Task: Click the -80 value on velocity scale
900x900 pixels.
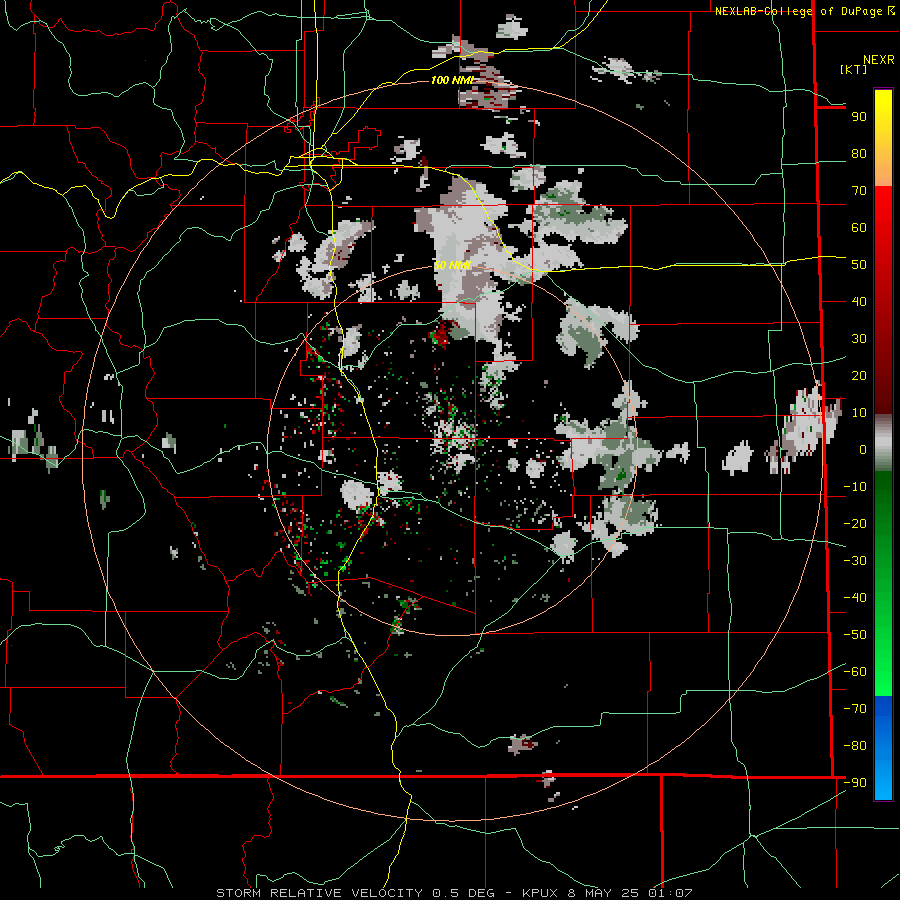Action: pos(855,746)
